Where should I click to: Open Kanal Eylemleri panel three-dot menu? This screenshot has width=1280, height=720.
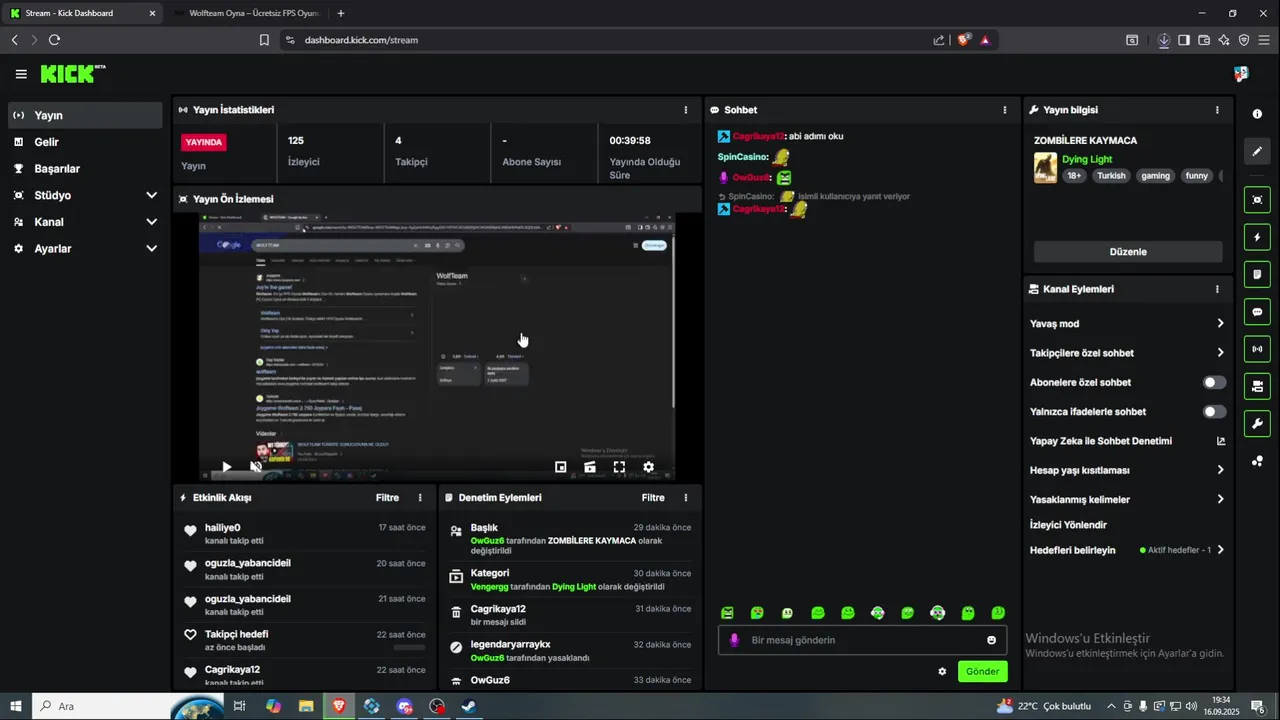coord(1217,289)
